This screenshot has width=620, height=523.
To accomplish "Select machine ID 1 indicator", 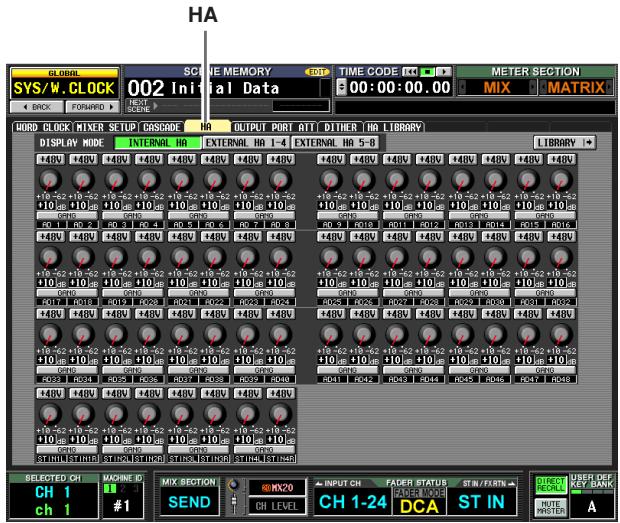I will tap(109, 489).
